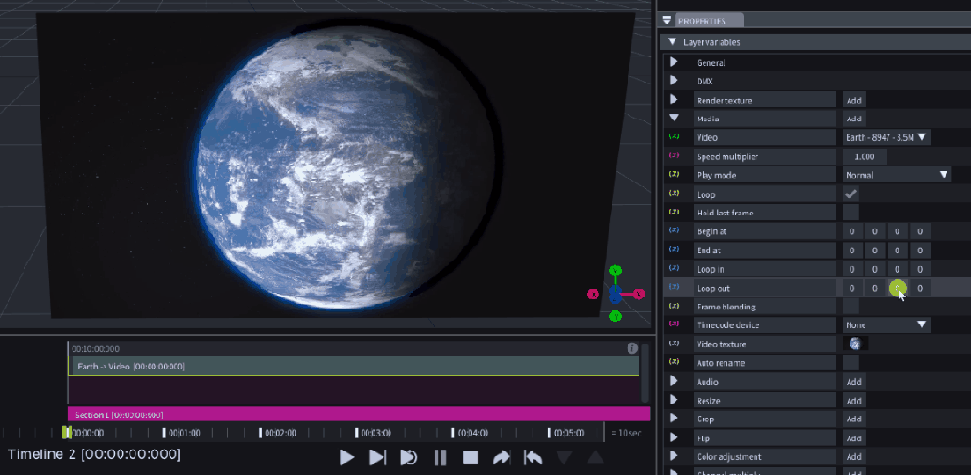Click the keyframe icon beside Begin at
The height and width of the screenshot is (475, 971).
click(x=674, y=231)
